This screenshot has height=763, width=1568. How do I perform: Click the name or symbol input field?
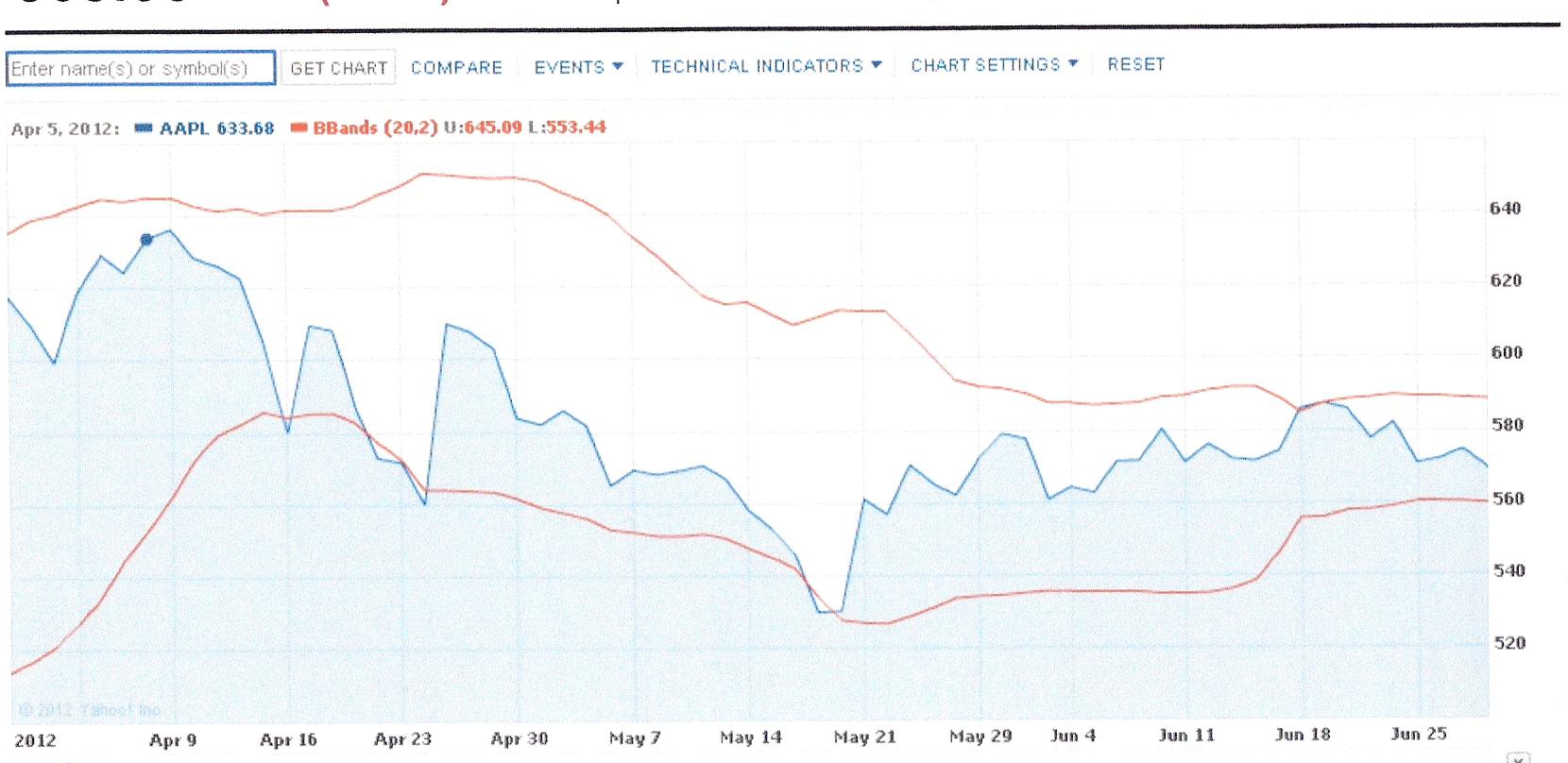141,69
